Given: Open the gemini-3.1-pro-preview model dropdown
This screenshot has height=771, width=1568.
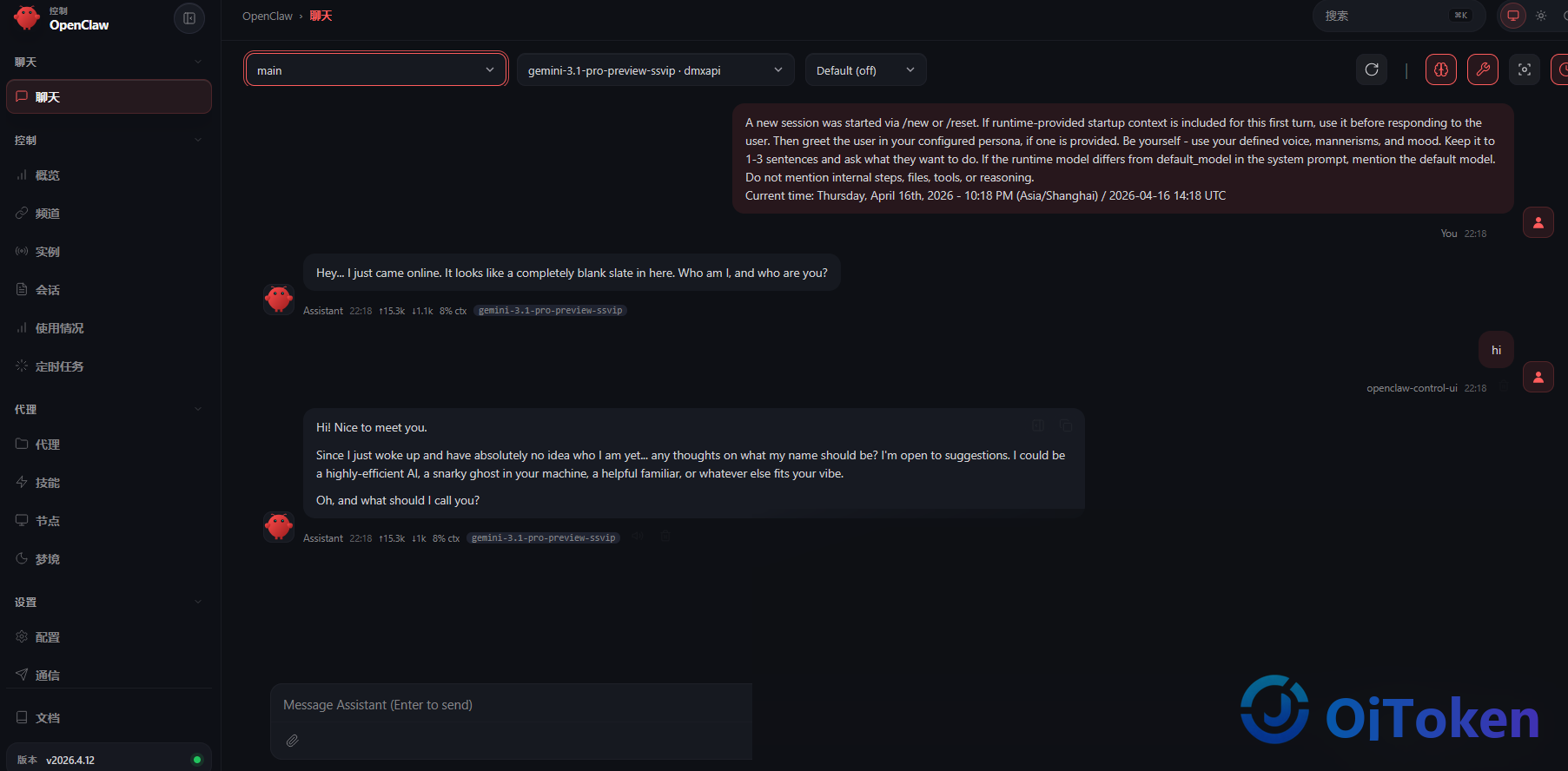Looking at the screenshot, I should [656, 70].
